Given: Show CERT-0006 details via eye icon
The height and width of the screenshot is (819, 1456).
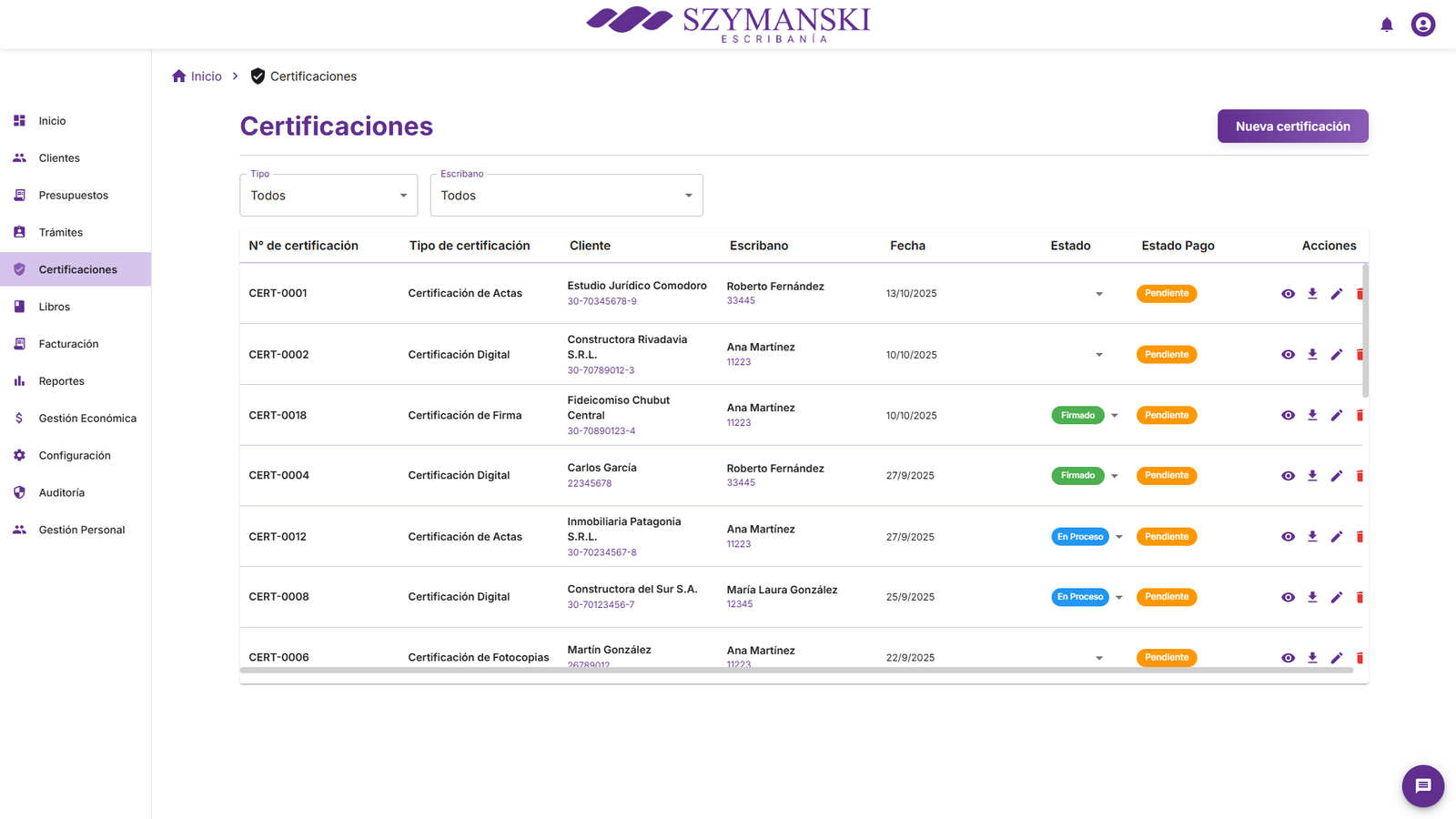Looking at the screenshot, I should pyautogui.click(x=1288, y=658).
